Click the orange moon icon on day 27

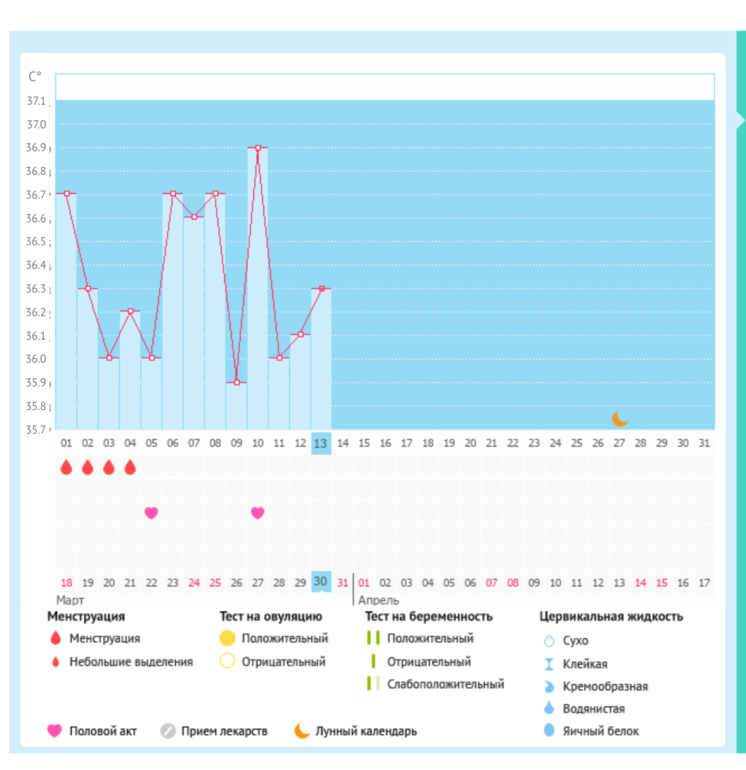click(620, 418)
